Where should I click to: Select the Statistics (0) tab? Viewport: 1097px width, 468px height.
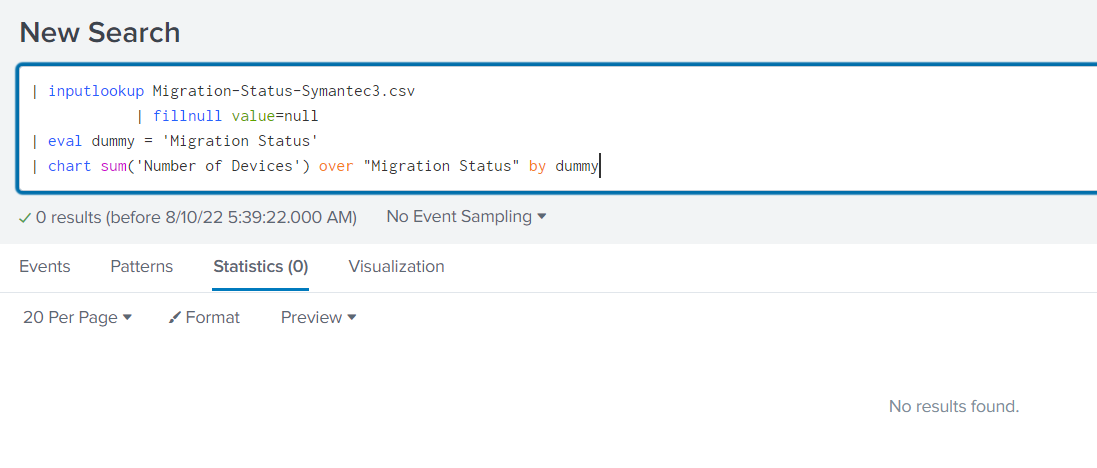click(x=260, y=266)
